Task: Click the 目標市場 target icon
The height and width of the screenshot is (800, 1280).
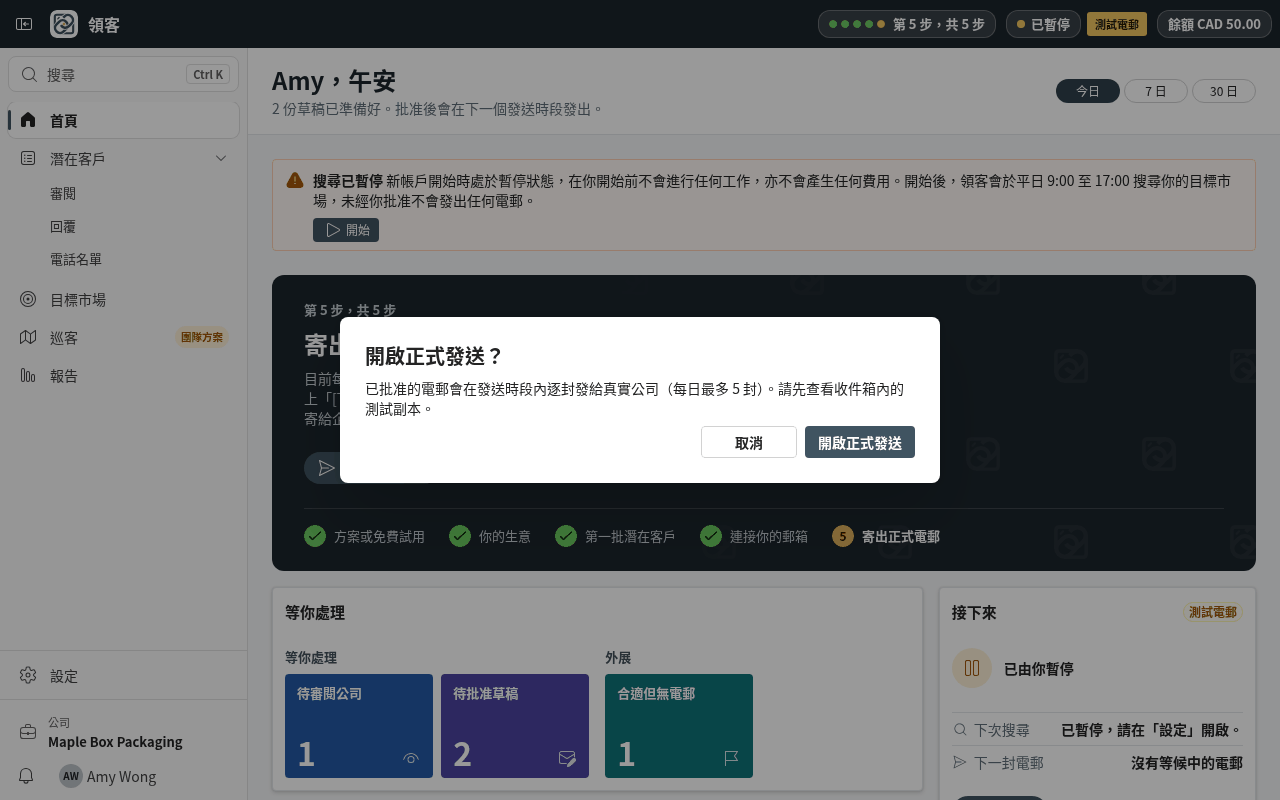Action: tap(28, 299)
